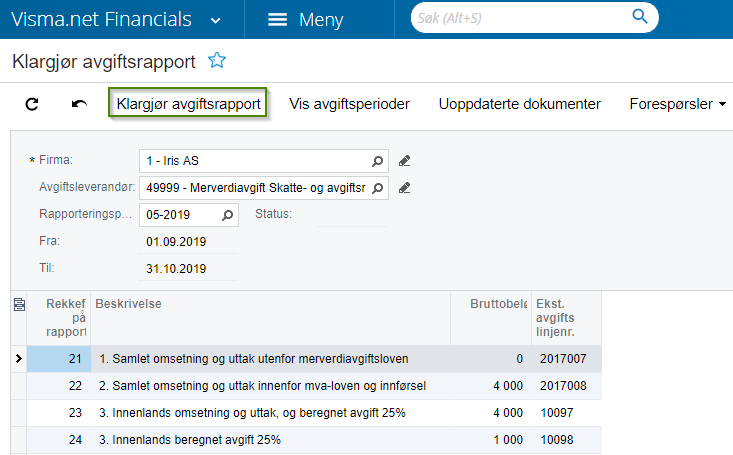Click the empty Status value field
This screenshot has height=455, width=733.
tap(351, 215)
